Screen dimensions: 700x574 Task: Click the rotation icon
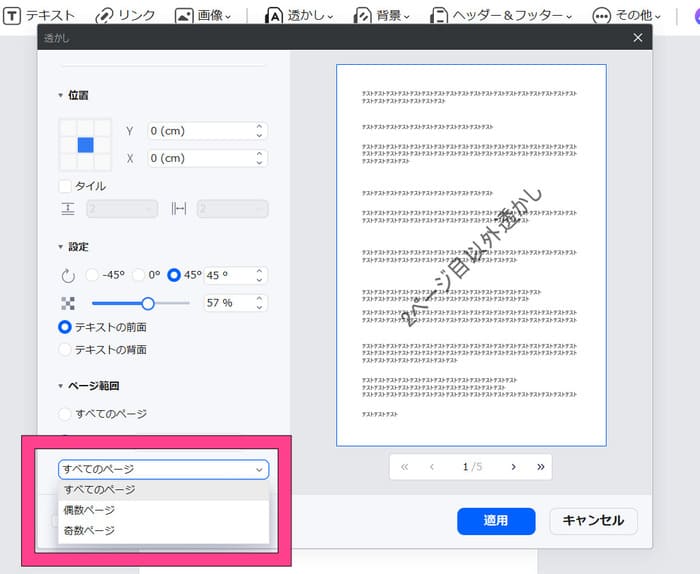click(x=68, y=276)
